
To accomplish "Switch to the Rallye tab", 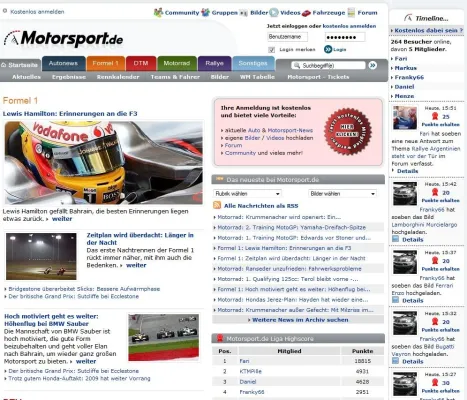I will pos(214,63).
